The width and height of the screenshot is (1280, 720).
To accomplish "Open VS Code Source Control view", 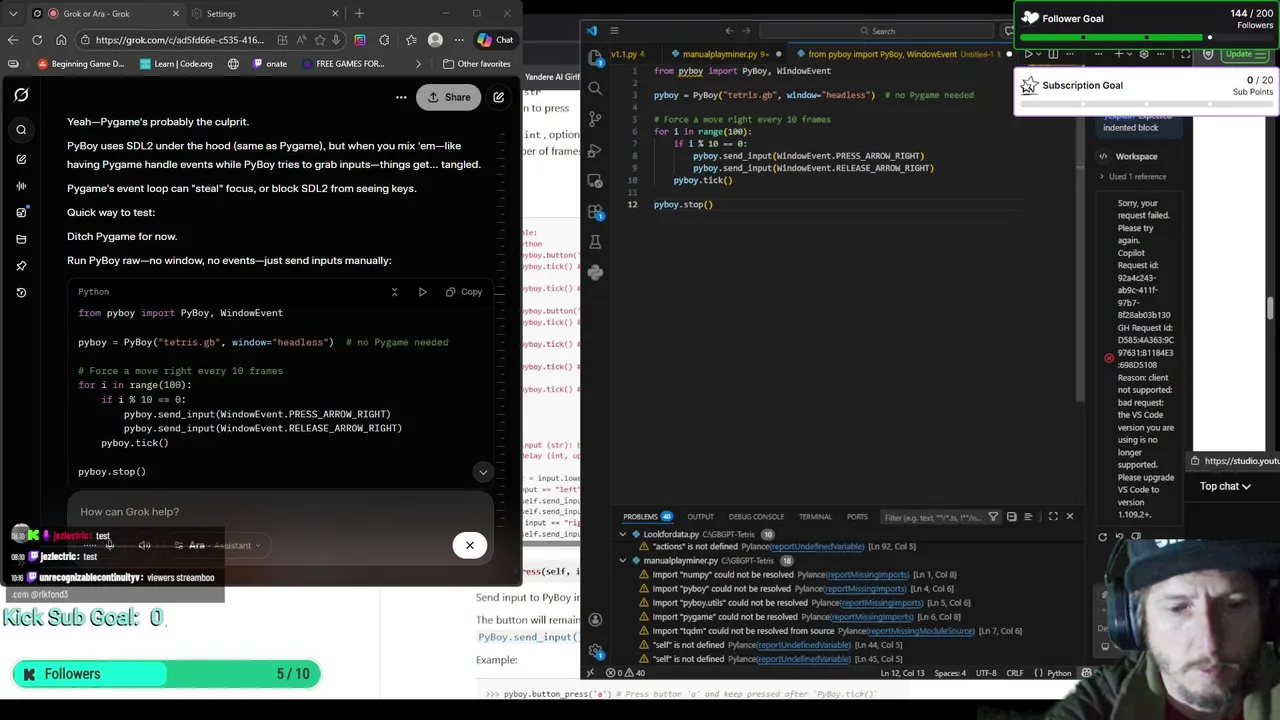I will (x=595, y=119).
